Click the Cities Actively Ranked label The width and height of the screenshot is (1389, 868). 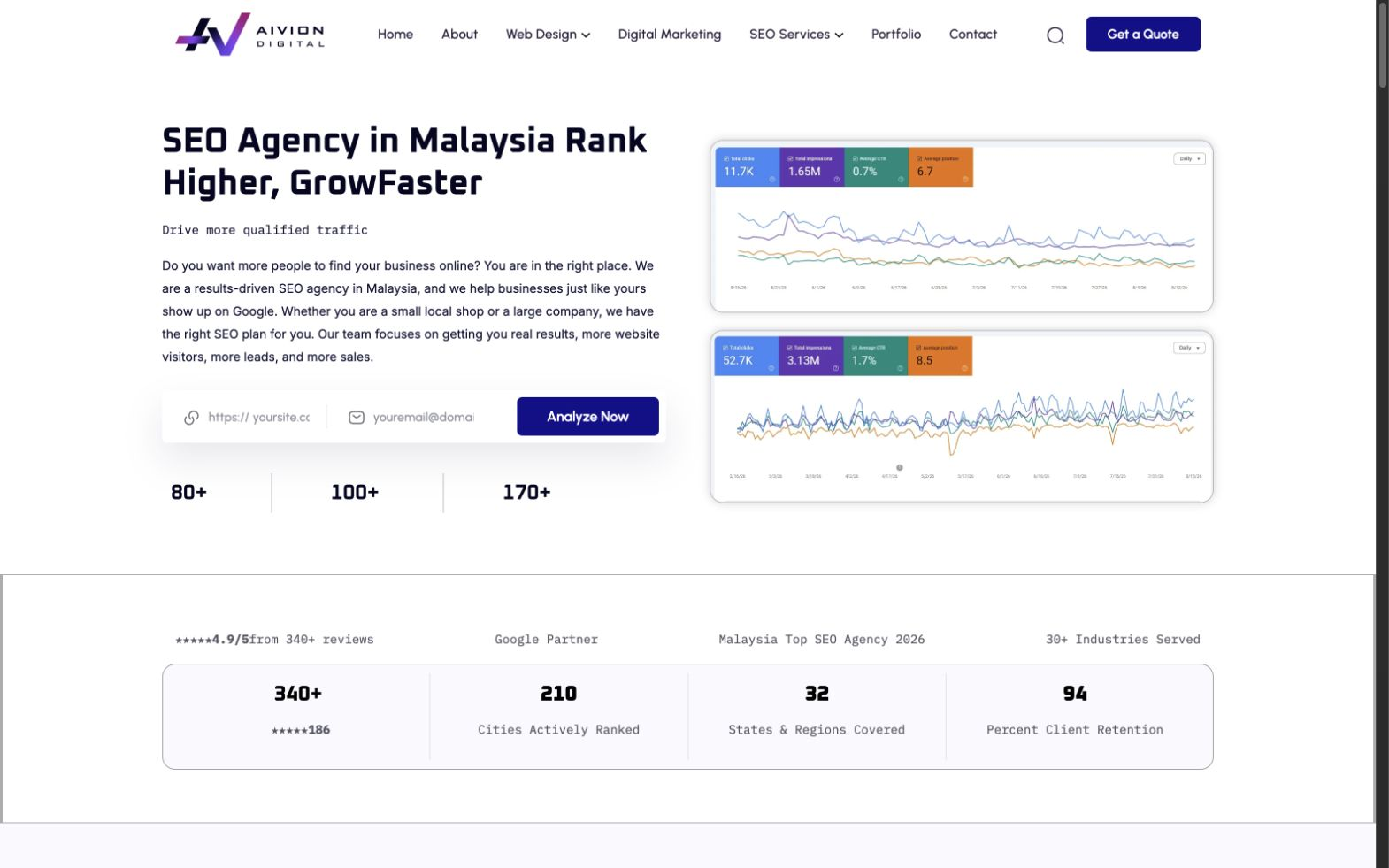[559, 730]
